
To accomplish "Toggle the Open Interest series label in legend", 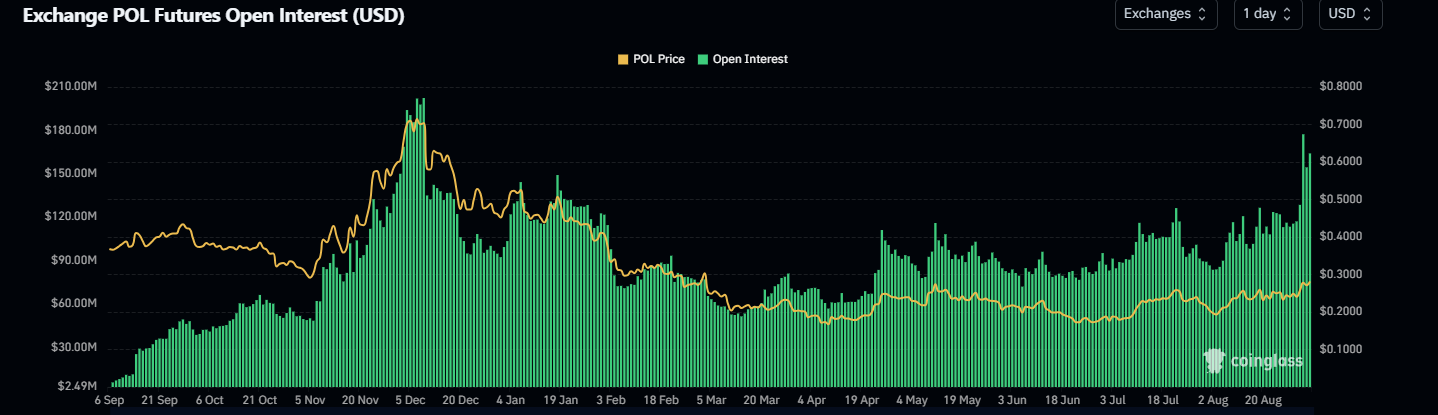I will pos(750,60).
